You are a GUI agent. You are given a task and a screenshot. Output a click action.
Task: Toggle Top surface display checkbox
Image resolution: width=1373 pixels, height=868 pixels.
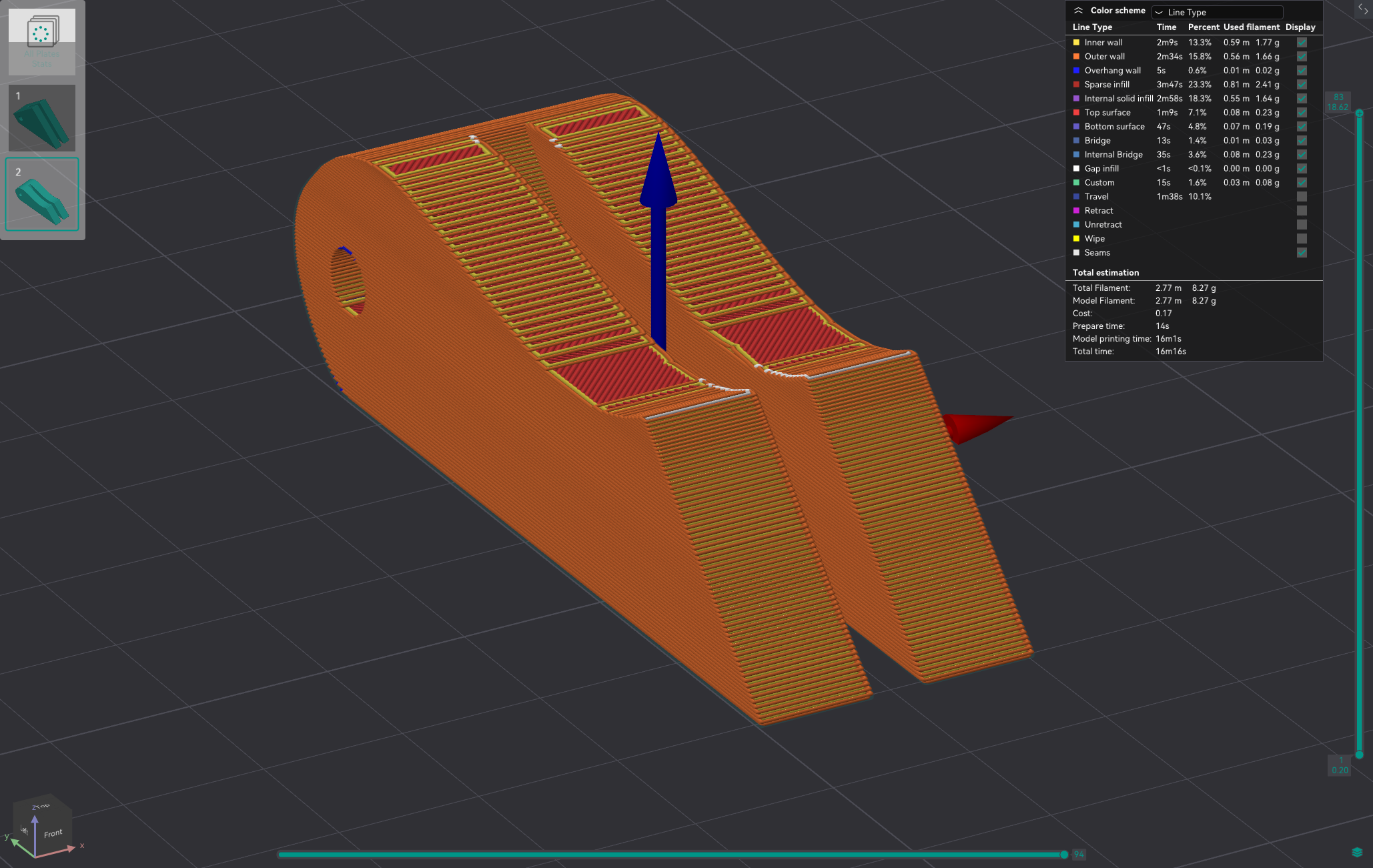coord(1302,112)
